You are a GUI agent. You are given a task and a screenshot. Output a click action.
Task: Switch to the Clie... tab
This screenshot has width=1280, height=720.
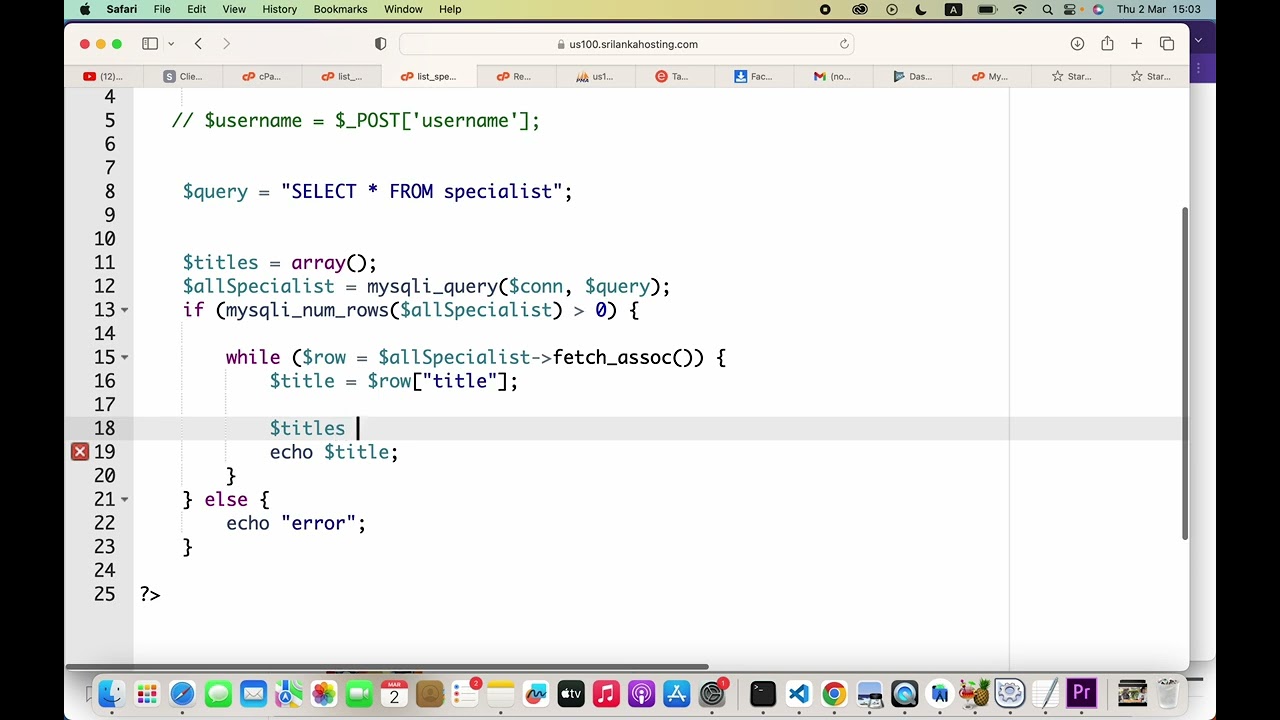184,76
